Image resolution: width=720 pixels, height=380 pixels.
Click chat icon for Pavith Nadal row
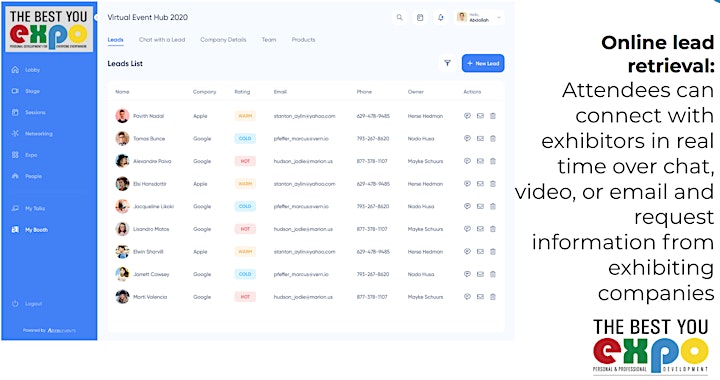tap(467, 116)
